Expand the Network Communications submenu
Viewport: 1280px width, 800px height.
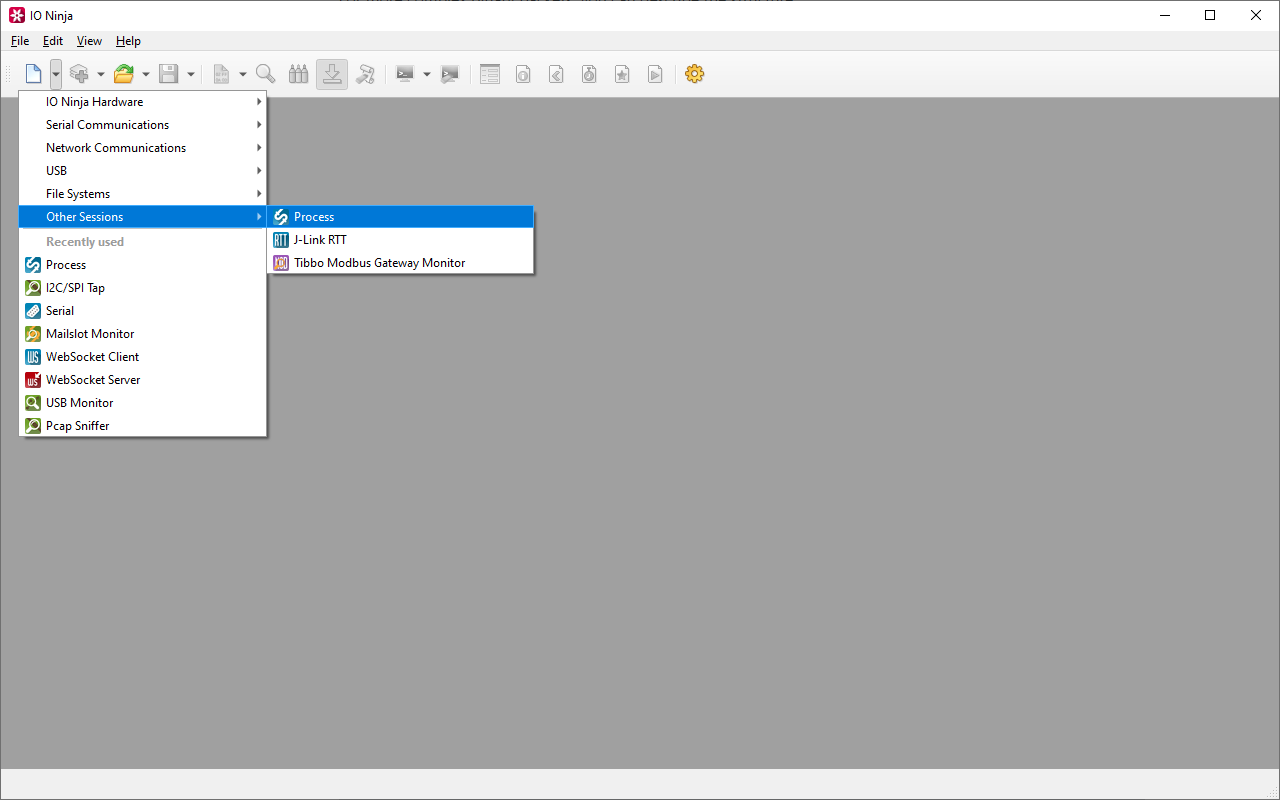click(x=143, y=148)
